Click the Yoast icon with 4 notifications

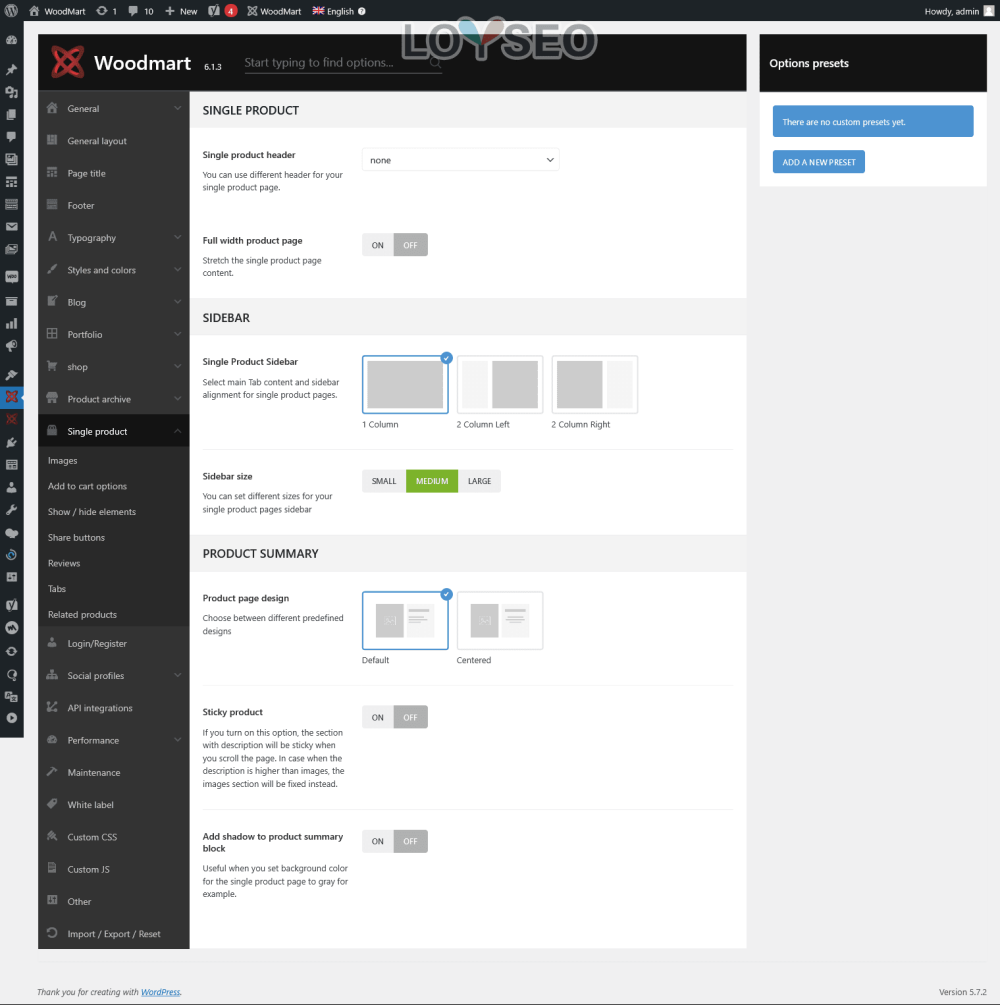pos(222,11)
